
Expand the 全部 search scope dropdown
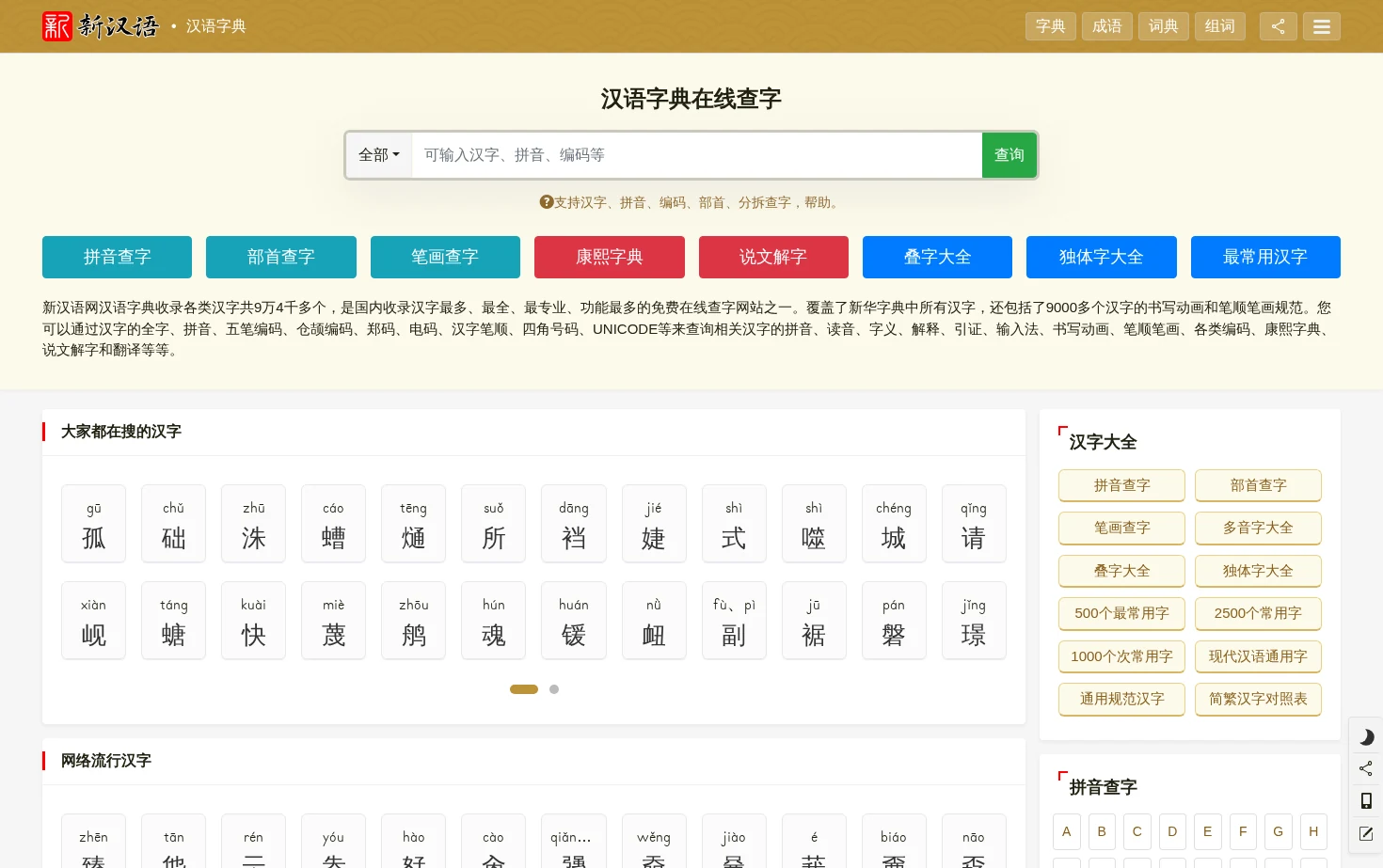coord(379,155)
